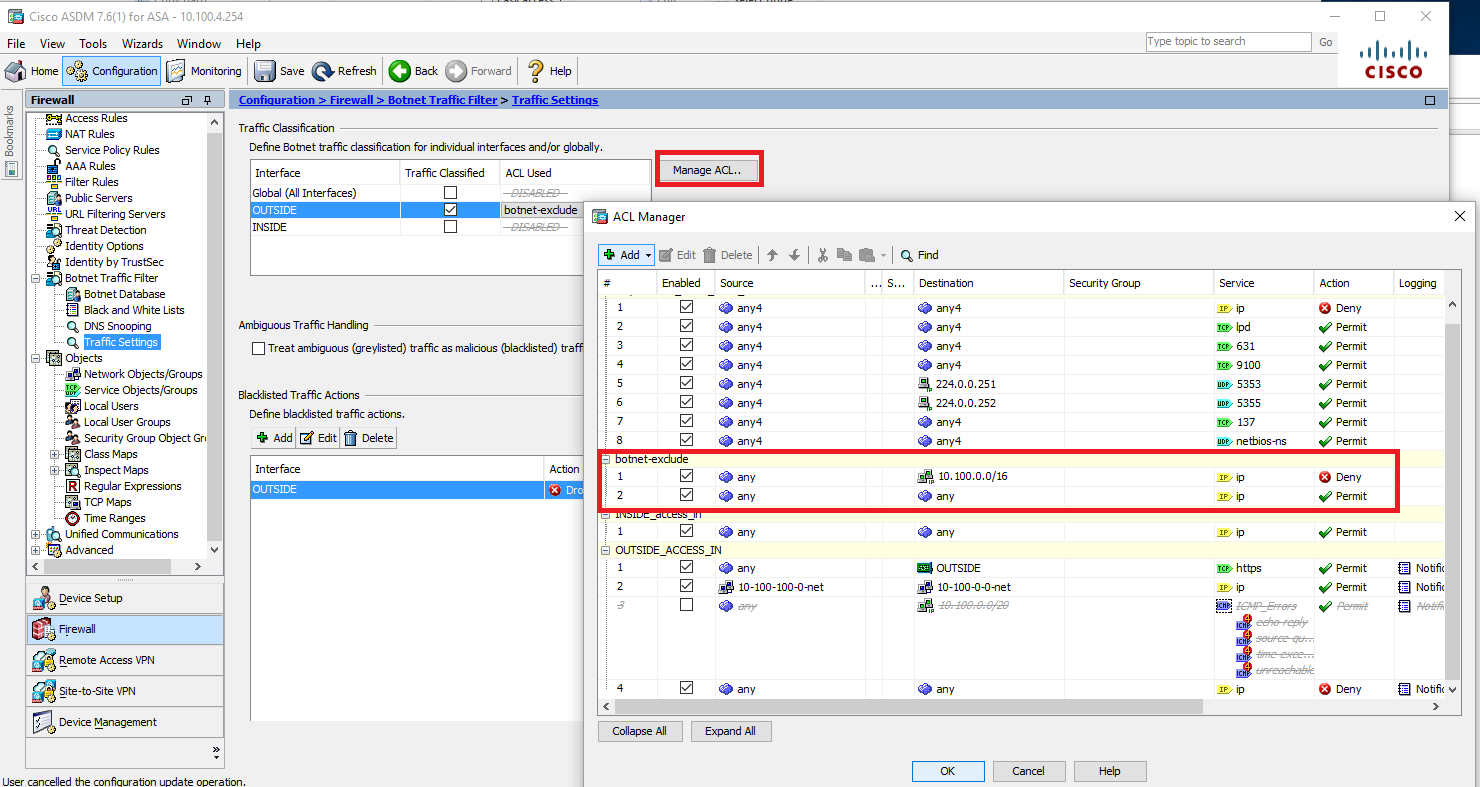Image resolution: width=1480 pixels, height=787 pixels.
Task: Go Back using the green arrow
Action: (413, 71)
